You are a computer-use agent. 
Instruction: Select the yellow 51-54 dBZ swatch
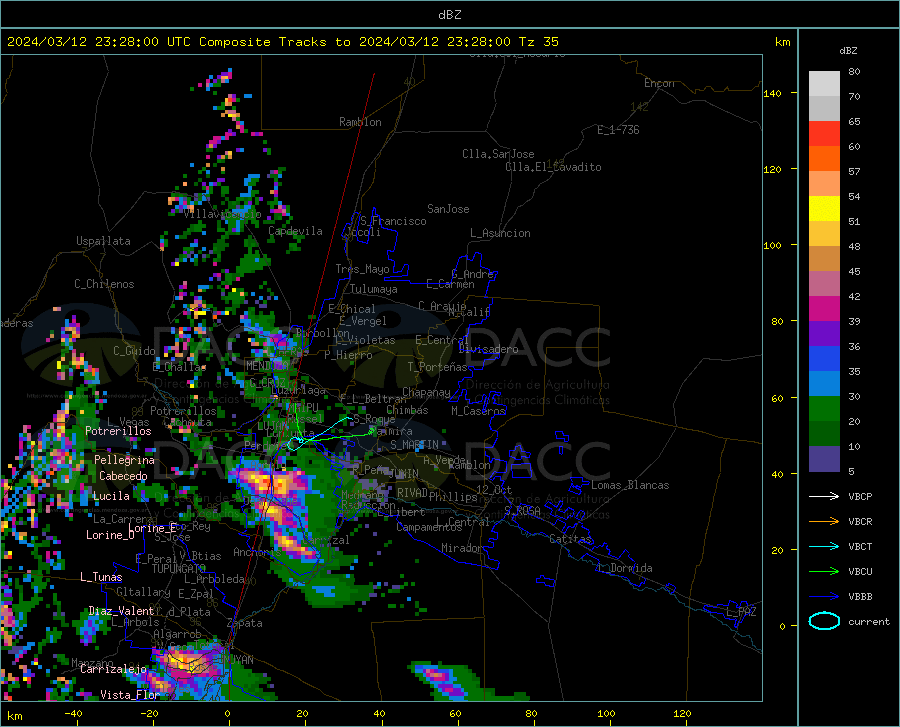click(824, 209)
